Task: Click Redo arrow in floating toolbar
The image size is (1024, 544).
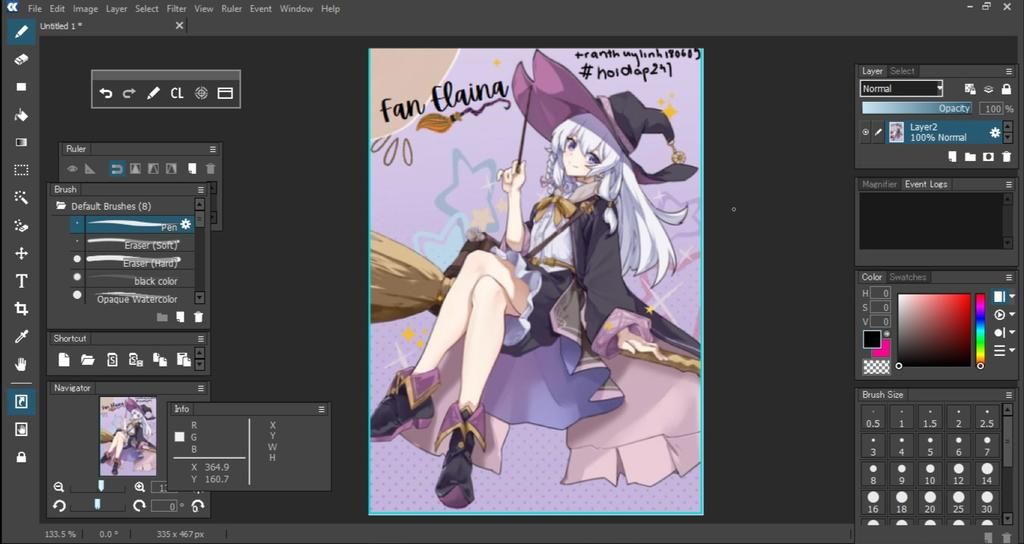Action: [x=129, y=93]
